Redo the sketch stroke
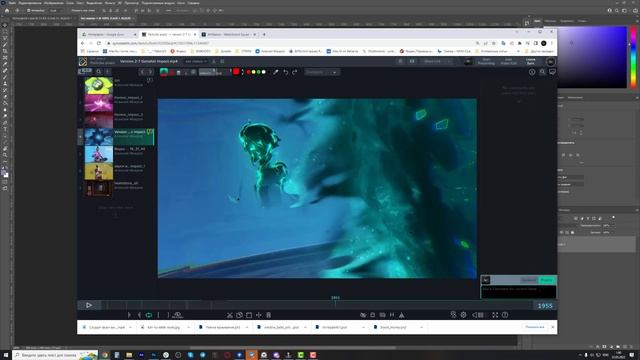Screen dimensions: 640x360 [x=295, y=72]
